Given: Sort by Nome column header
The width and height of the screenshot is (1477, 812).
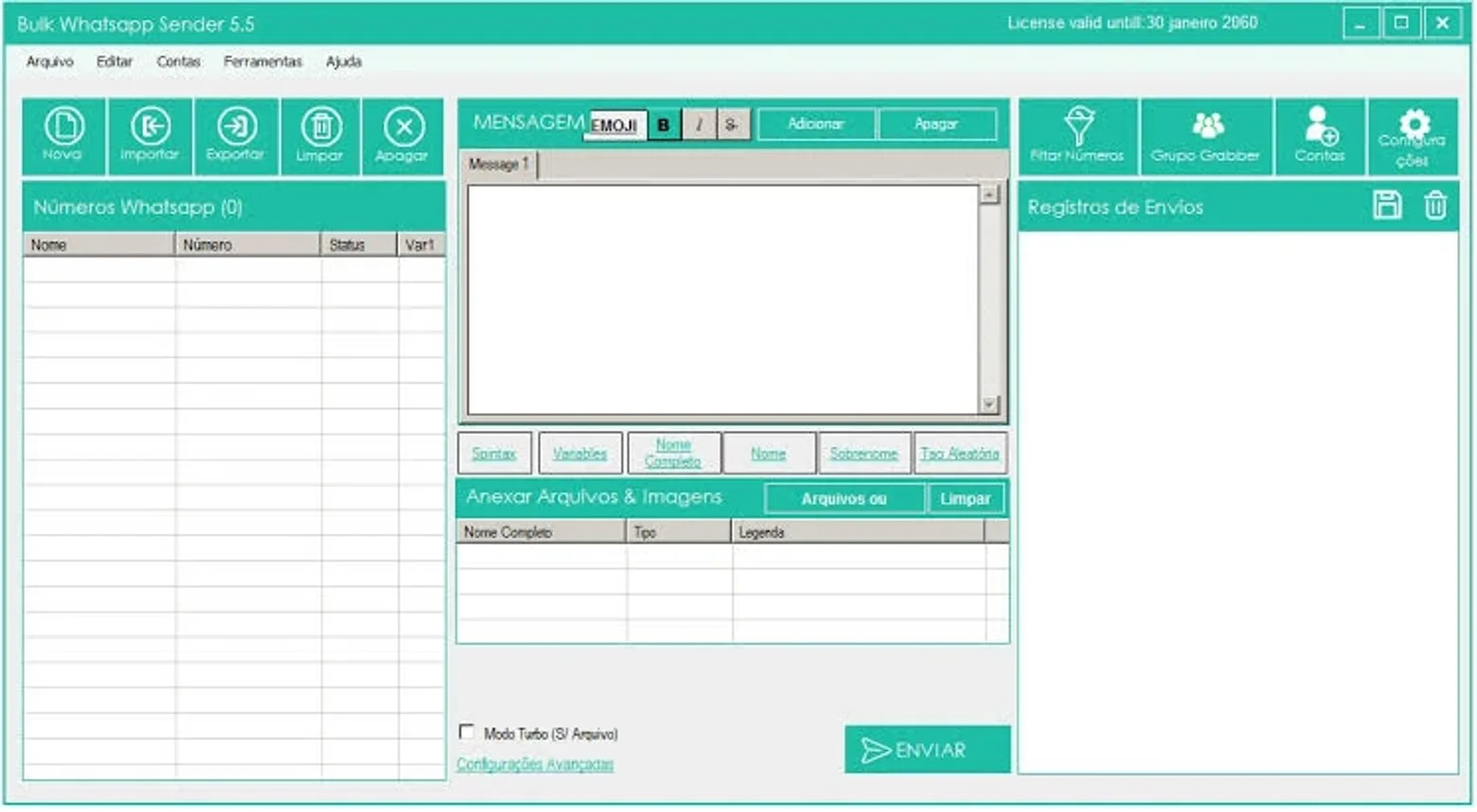Looking at the screenshot, I should 98,244.
